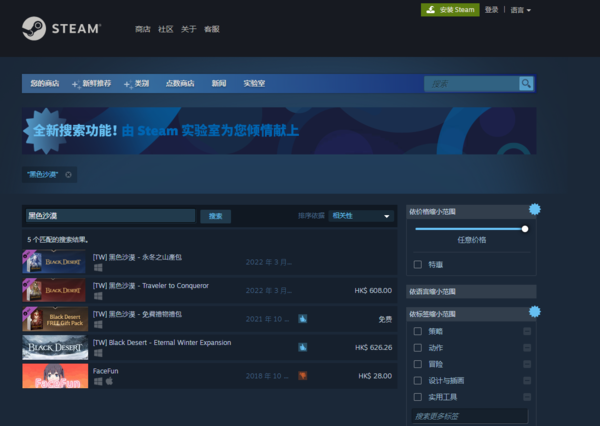Open the 社区 menu in the header
The image size is (600, 426).
click(x=165, y=29)
